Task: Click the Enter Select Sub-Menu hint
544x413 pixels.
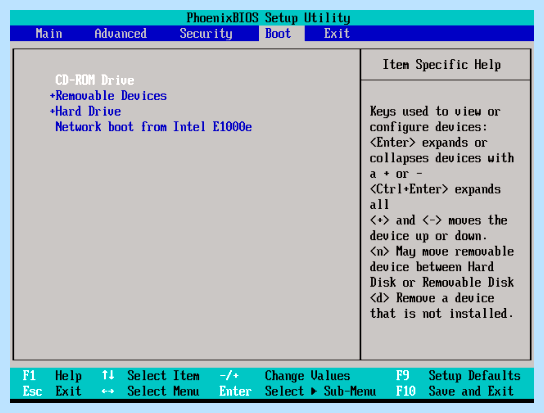Action: (x=298, y=391)
